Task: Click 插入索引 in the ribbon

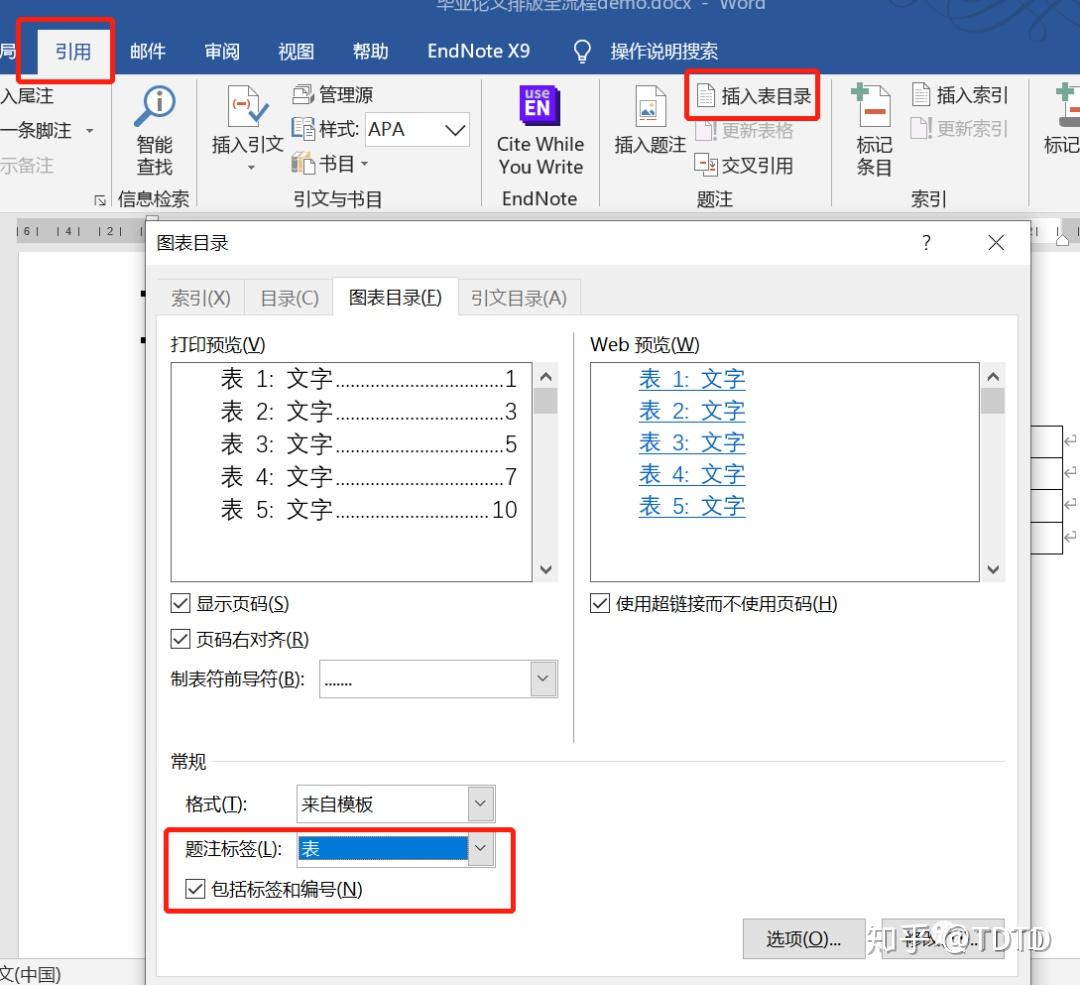Action: pyautogui.click(x=960, y=94)
